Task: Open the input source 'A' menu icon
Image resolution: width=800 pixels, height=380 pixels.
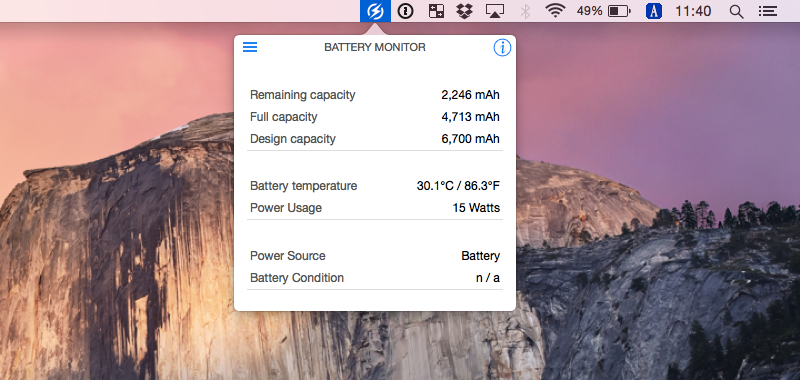Action: pyautogui.click(x=654, y=11)
